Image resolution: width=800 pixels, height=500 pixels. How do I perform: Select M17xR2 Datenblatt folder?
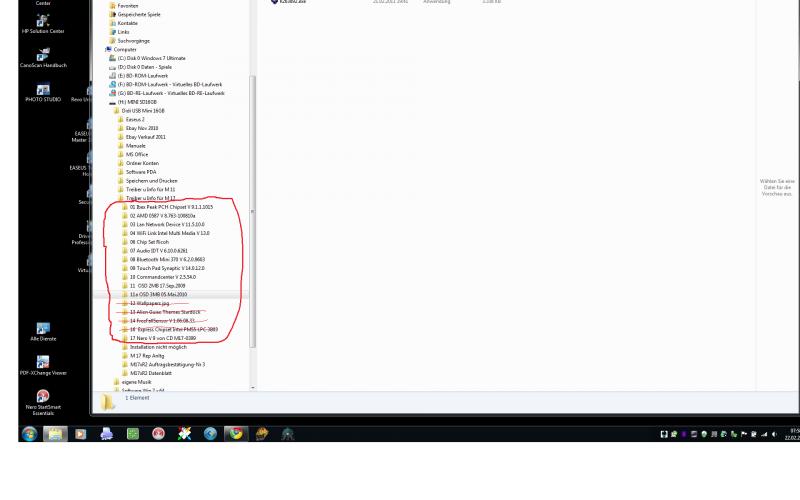[147, 373]
